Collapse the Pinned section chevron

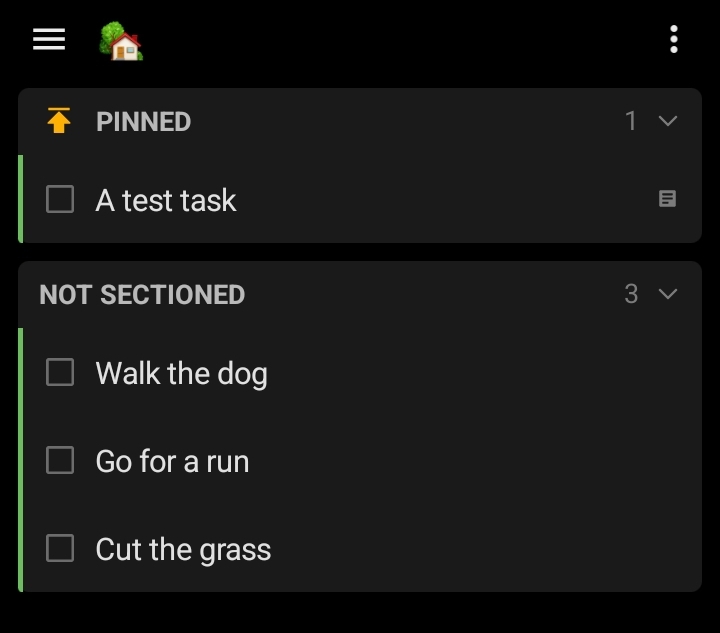(668, 121)
